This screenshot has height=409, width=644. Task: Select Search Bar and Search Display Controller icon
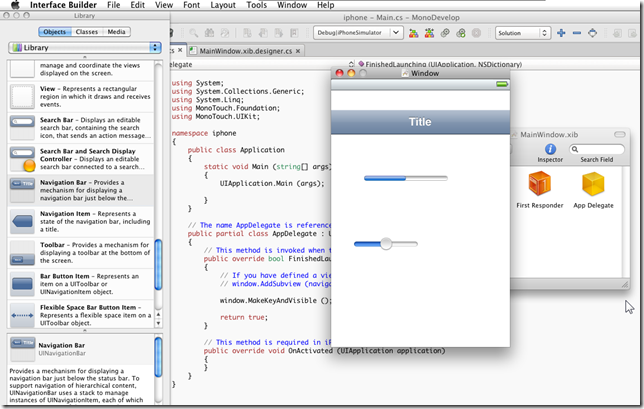click(x=22, y=159)
